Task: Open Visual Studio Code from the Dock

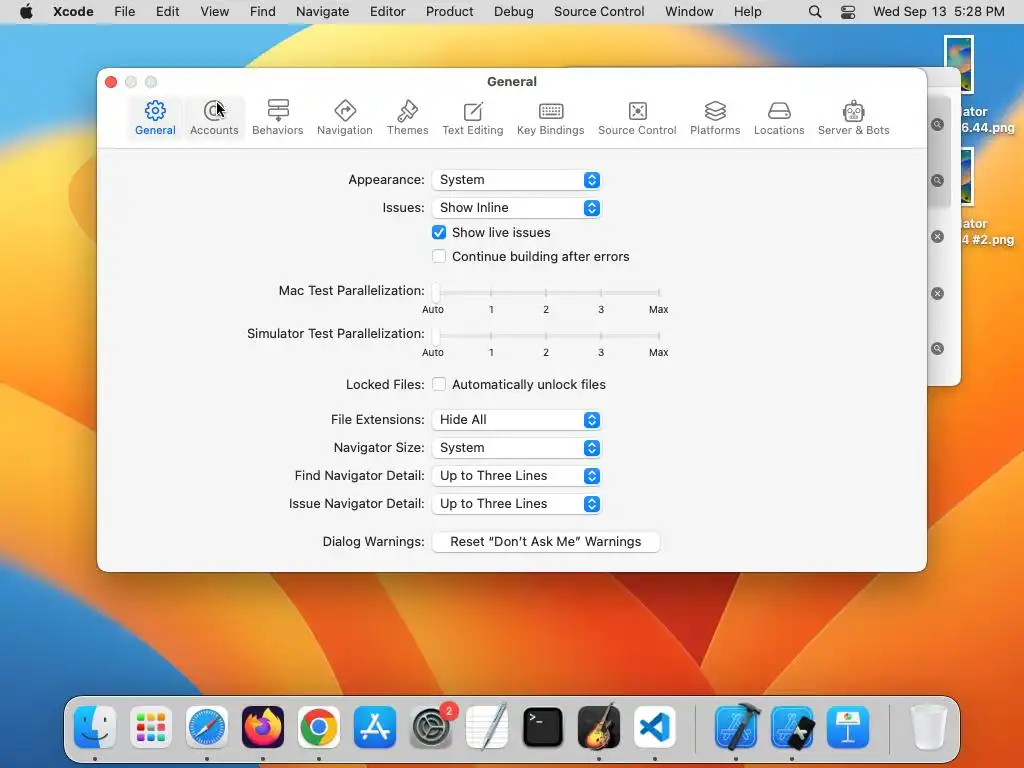Action: click(655, 727)
